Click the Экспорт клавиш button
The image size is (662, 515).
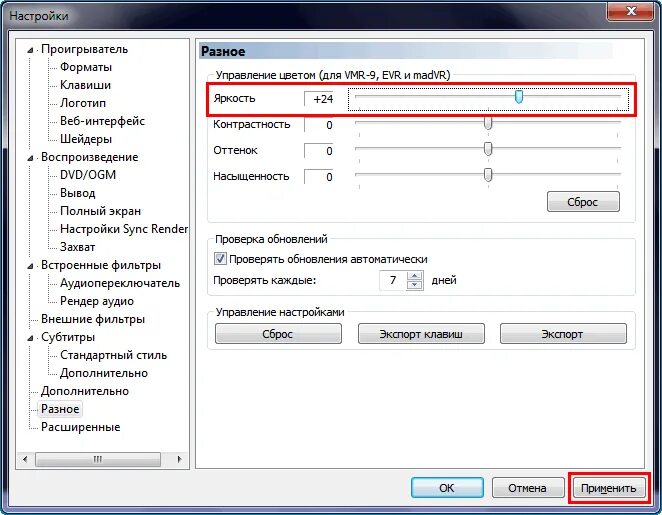(x=421, y=334)
